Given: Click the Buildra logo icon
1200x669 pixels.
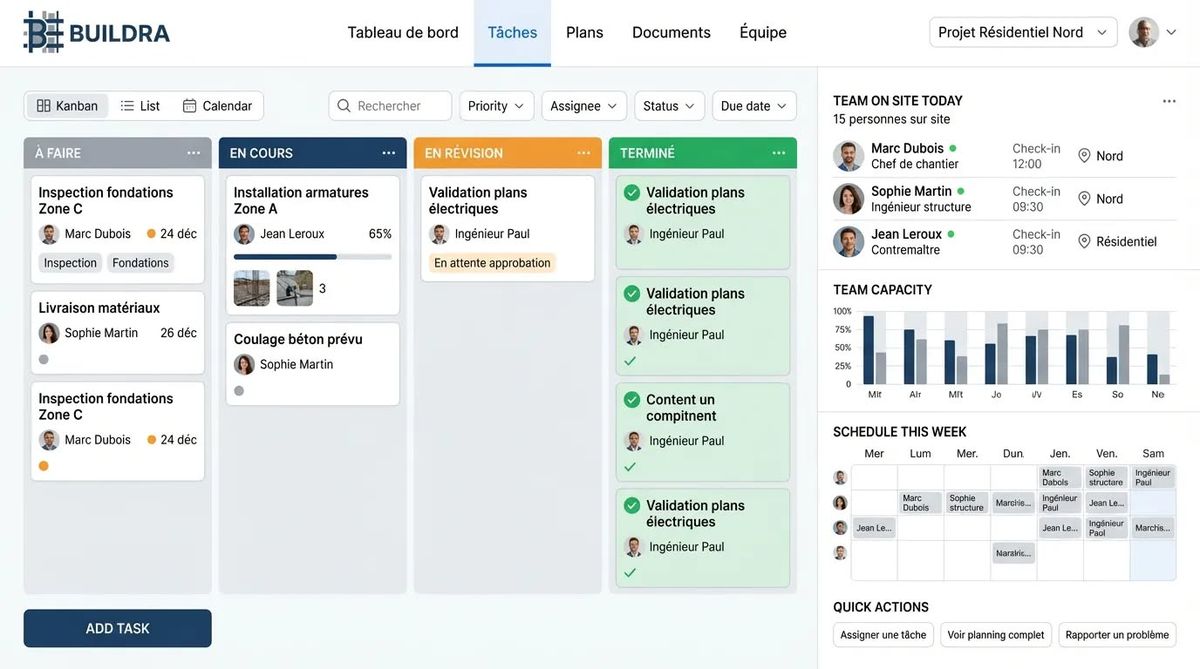Looking at the screenshot, I should (x=44, y=32).
